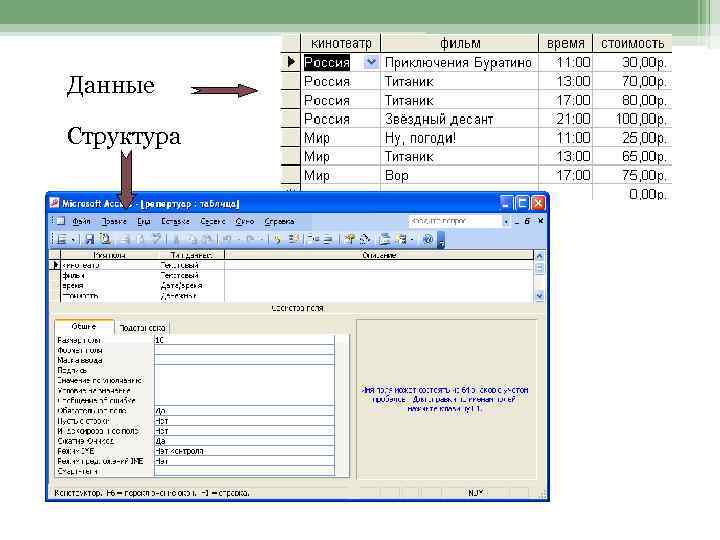This screenshot has width=720, height=540.
Task: Open the Окно menu
Action: tap(245, 221)
